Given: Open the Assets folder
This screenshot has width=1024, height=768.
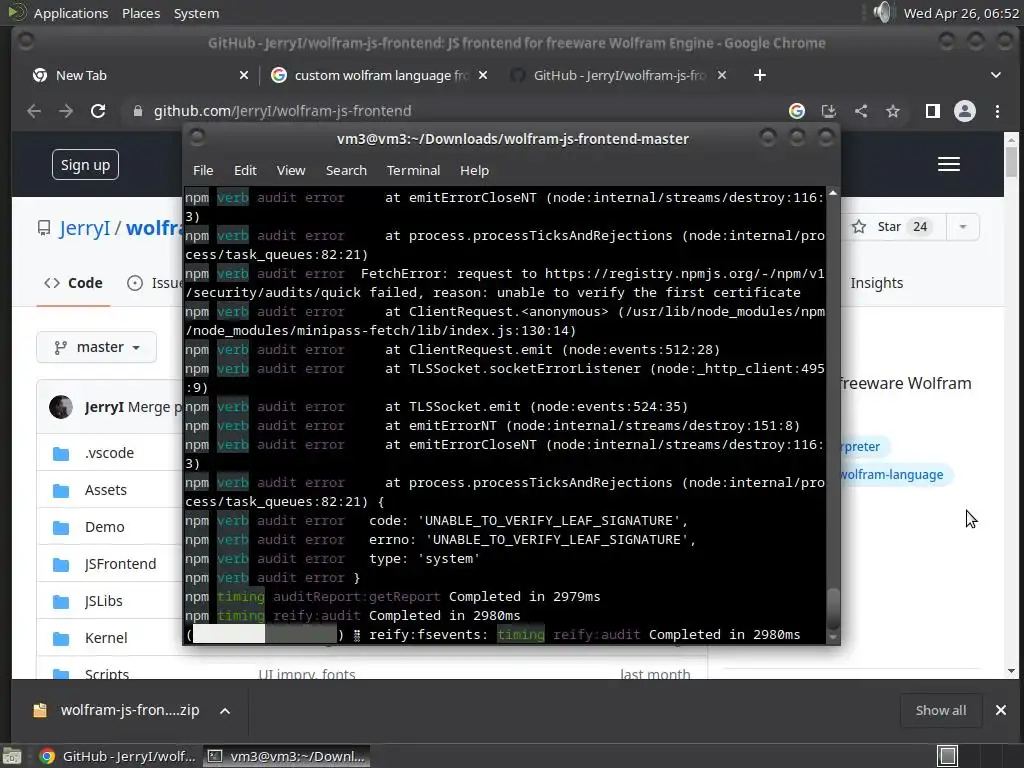Looking at the screenshot, I should (106, 490).
